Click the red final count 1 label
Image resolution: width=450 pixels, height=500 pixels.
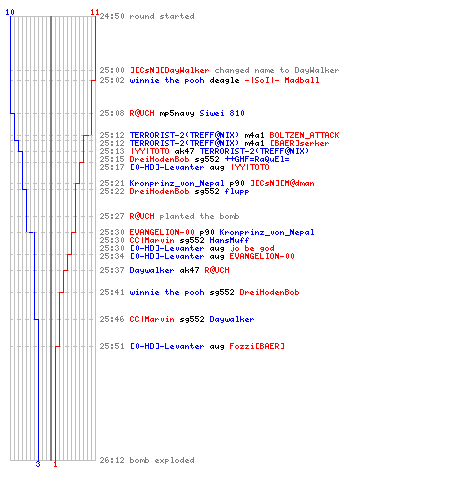point(55,464)
